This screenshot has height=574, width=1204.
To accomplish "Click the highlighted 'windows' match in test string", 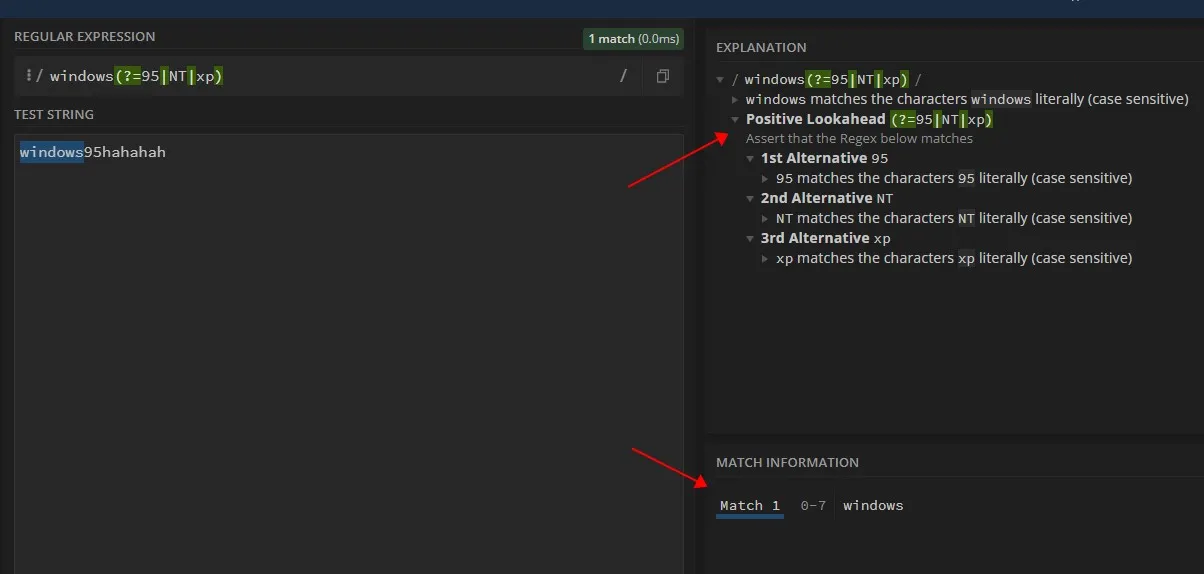I will tap(51, 153).
